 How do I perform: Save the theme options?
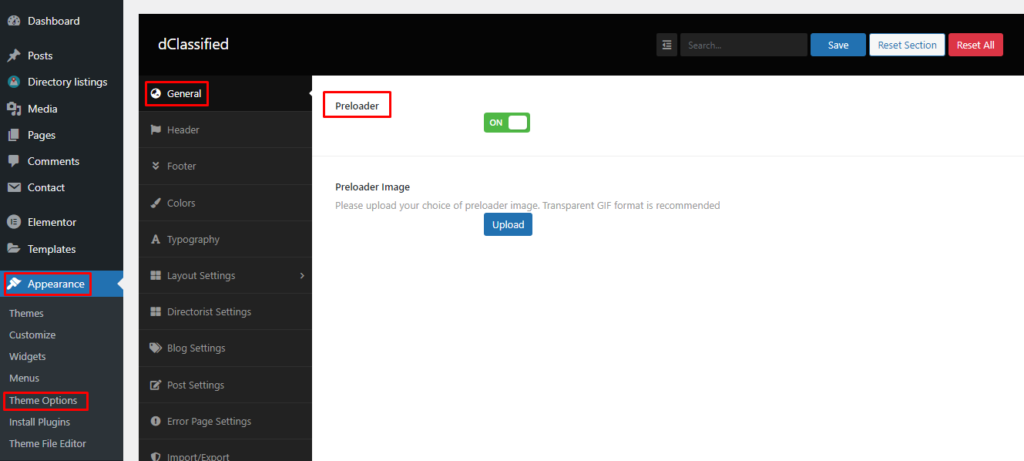pyautogui.click(x=838, y=45)
